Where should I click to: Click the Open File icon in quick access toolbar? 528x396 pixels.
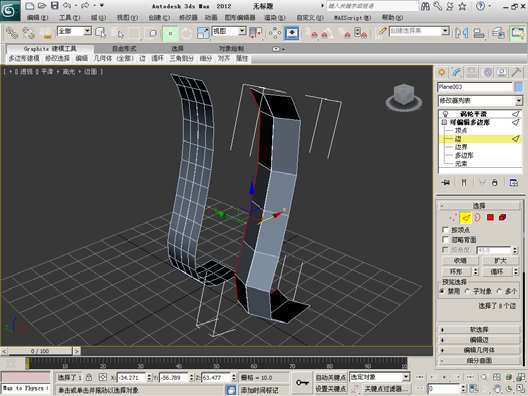[42, 6]
